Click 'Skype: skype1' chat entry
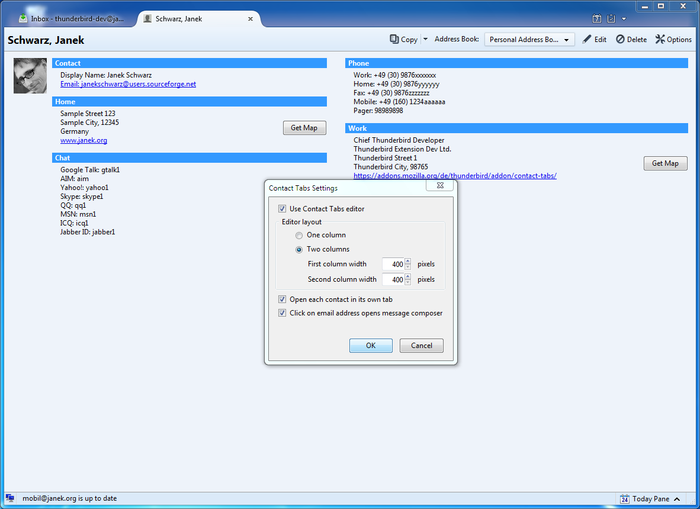The image size is (700, 509). (82, 196)
